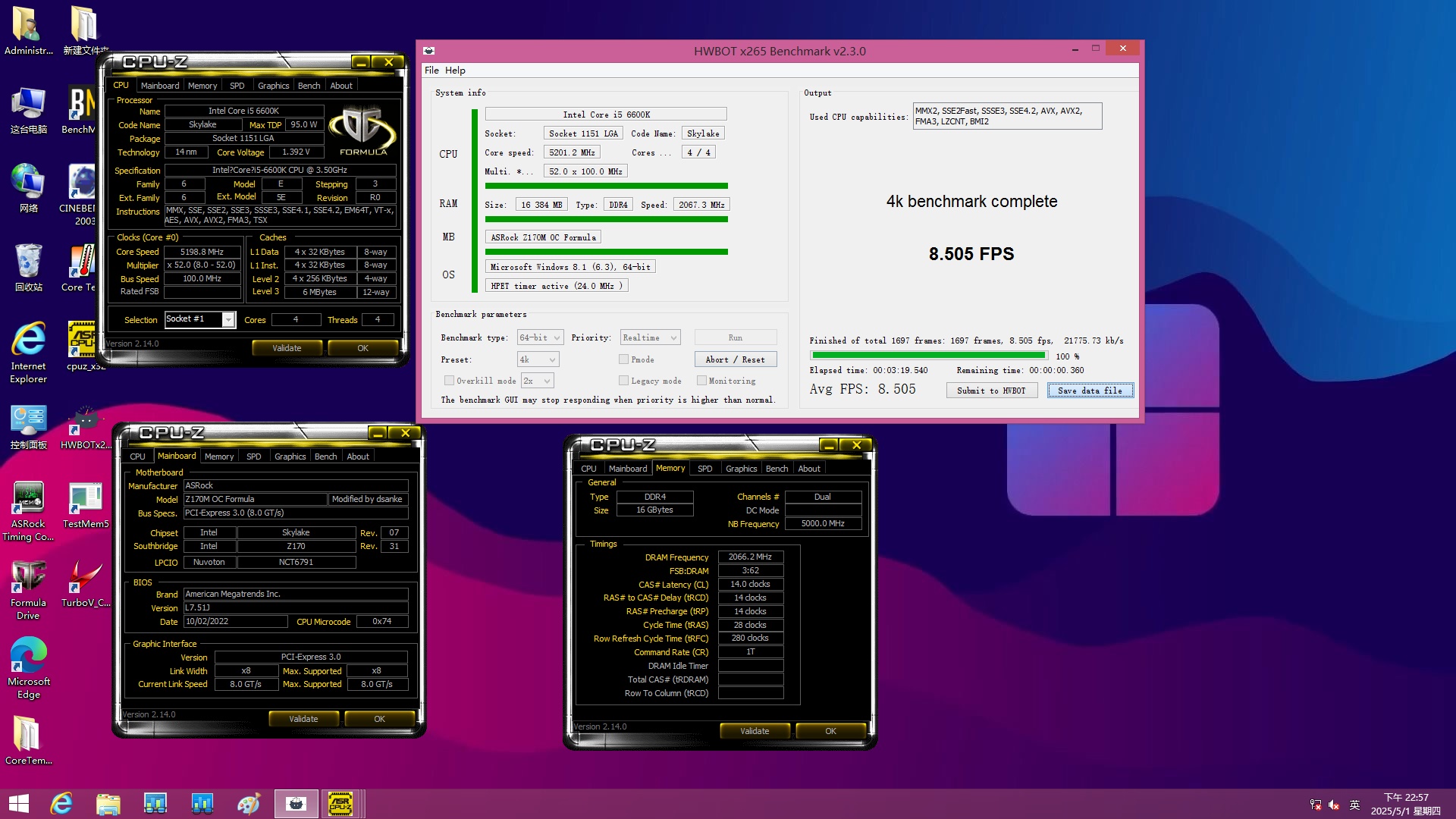This screenshot has width=1456, height=819.
Task: Click the Core Voltage 1.392 V value
Action: tap(296, 152)
